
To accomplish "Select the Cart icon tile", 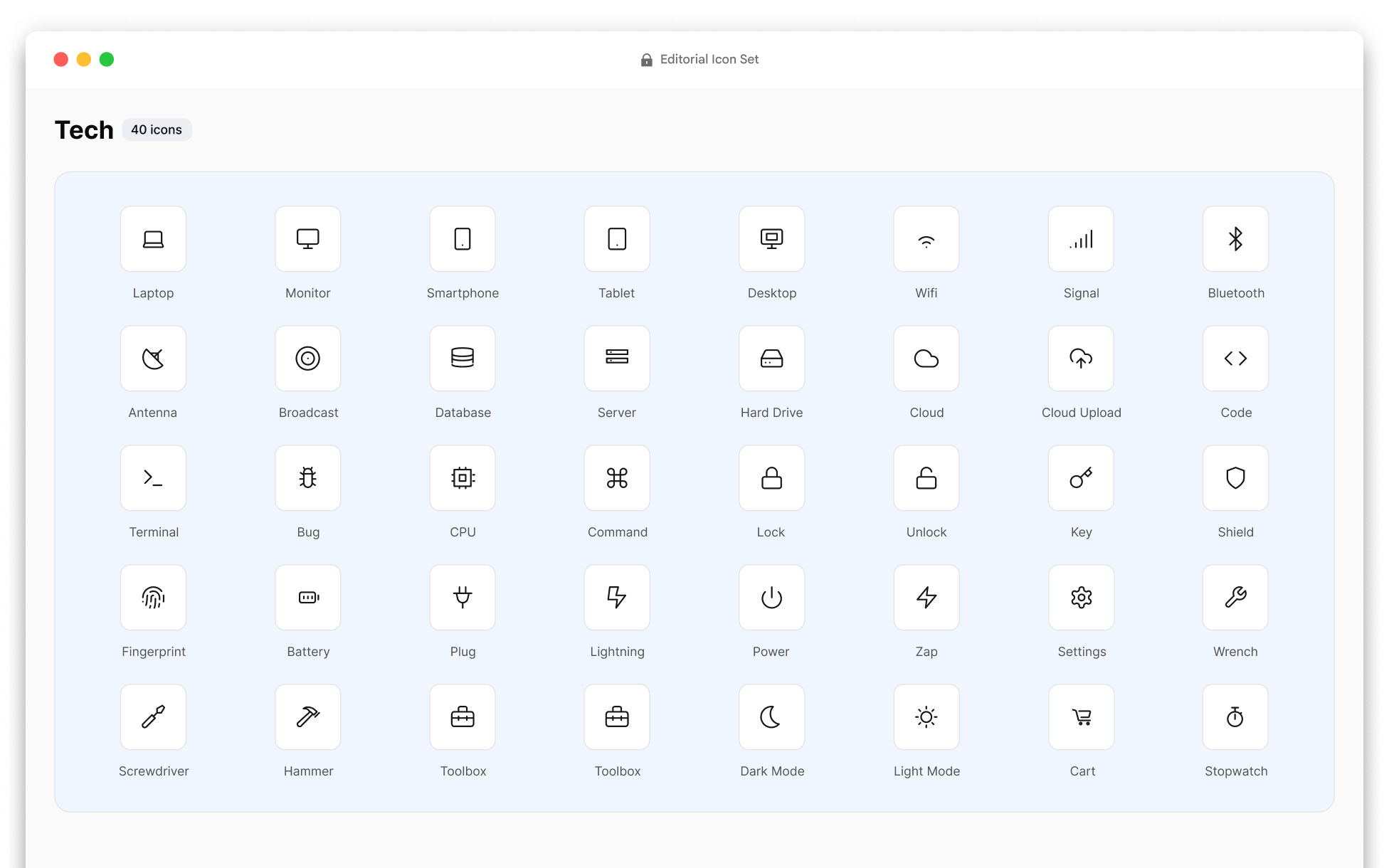I will click(1081, 717).
